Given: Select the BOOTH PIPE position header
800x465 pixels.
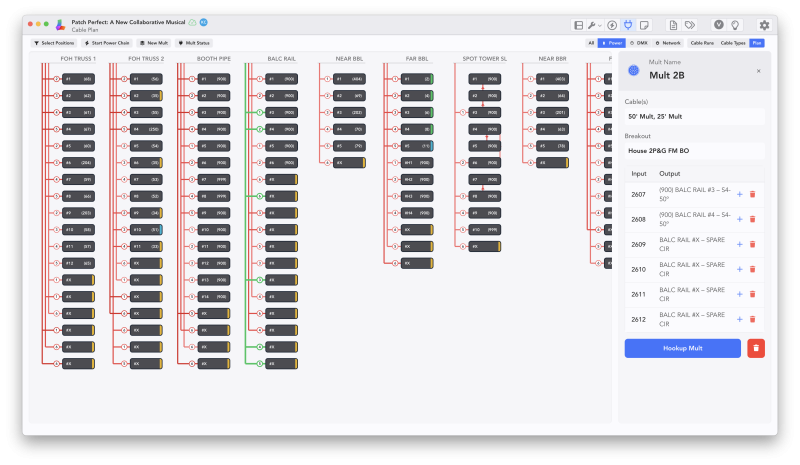Looking at the screenshot, I should [x=214, y=59].
